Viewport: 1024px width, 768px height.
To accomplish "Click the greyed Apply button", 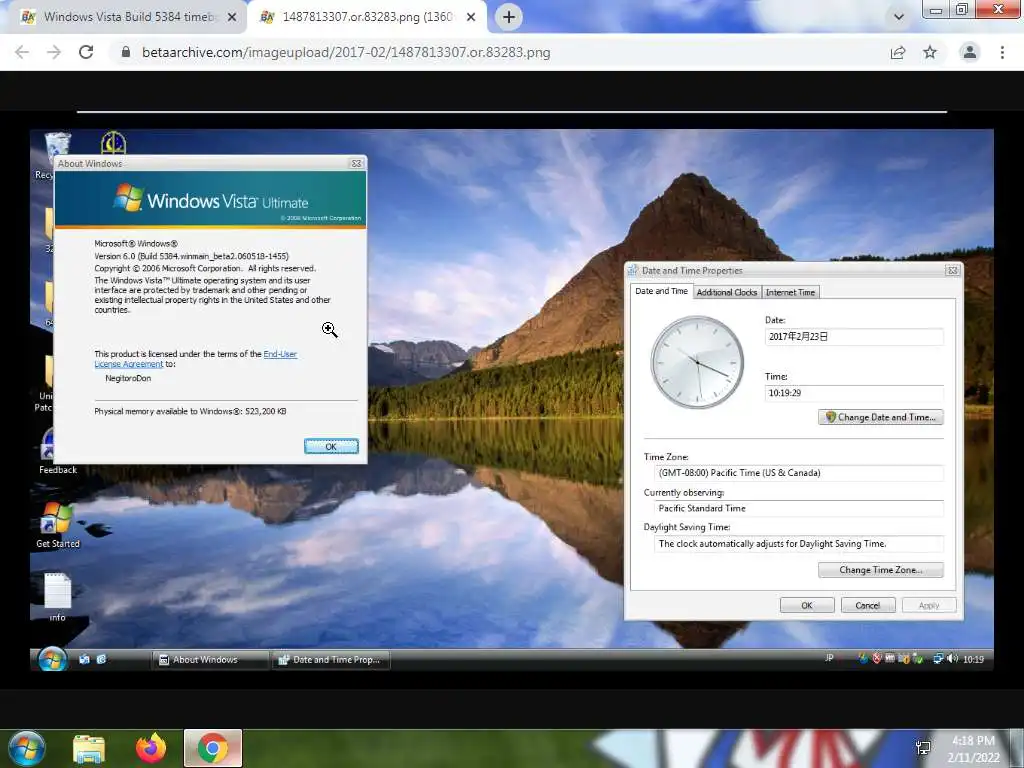I will 929,605.
